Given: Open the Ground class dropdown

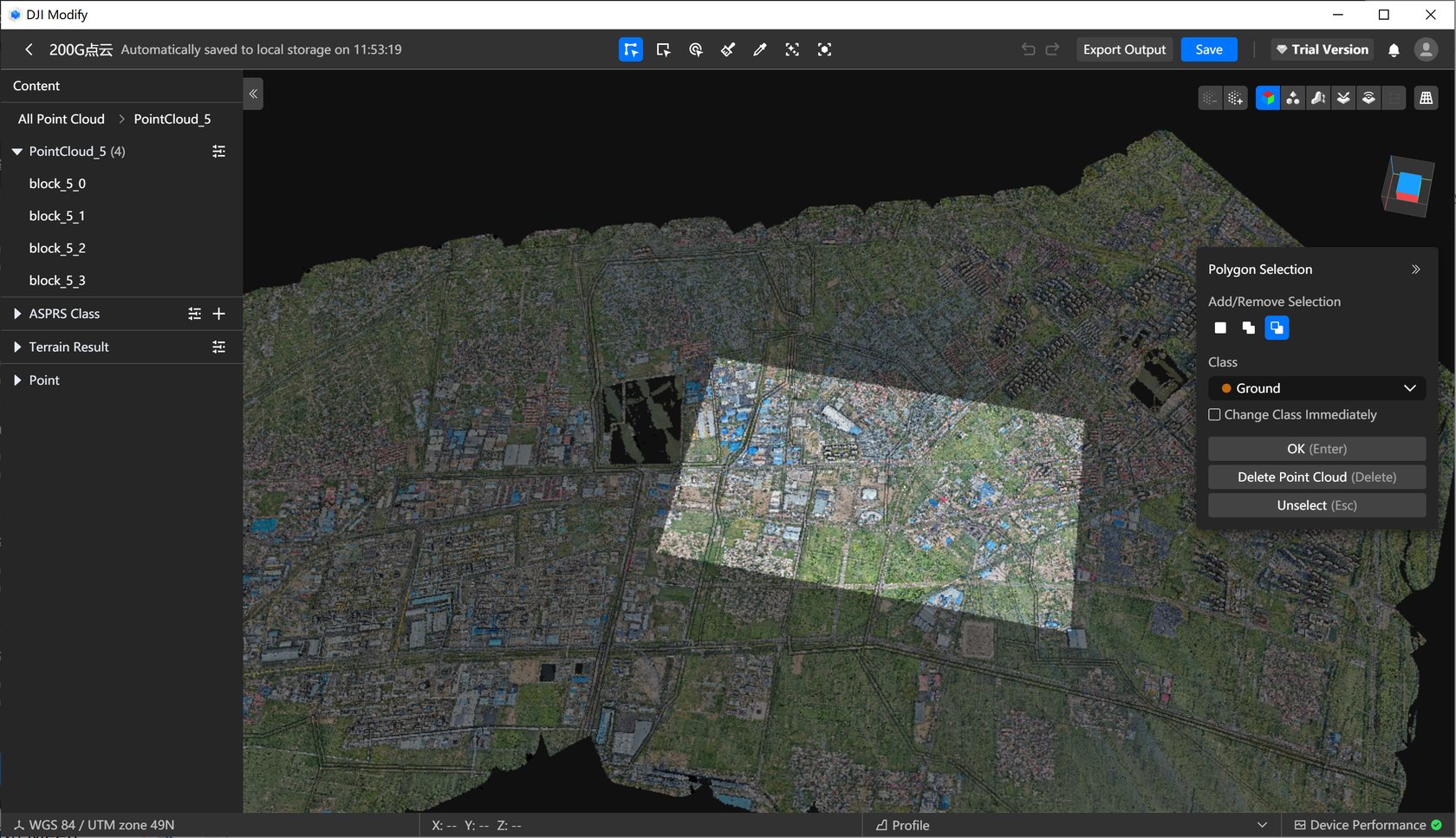Looking at the screenshot, I should coord(1316,388).
